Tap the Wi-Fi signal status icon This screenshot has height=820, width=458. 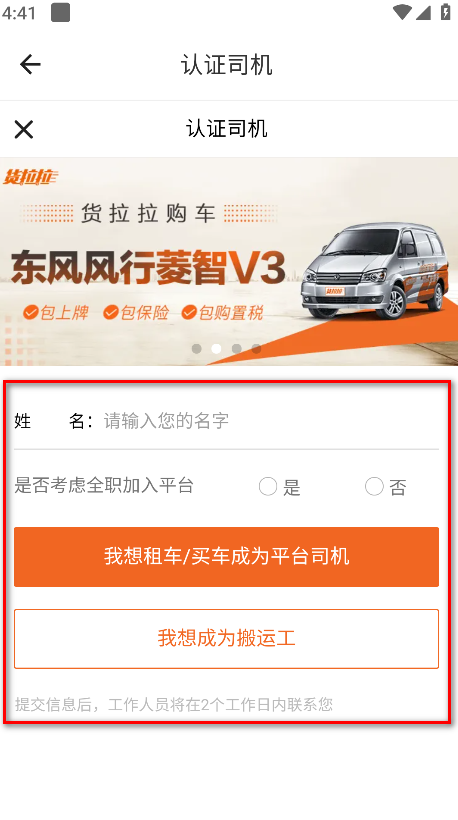pos(402,12)
